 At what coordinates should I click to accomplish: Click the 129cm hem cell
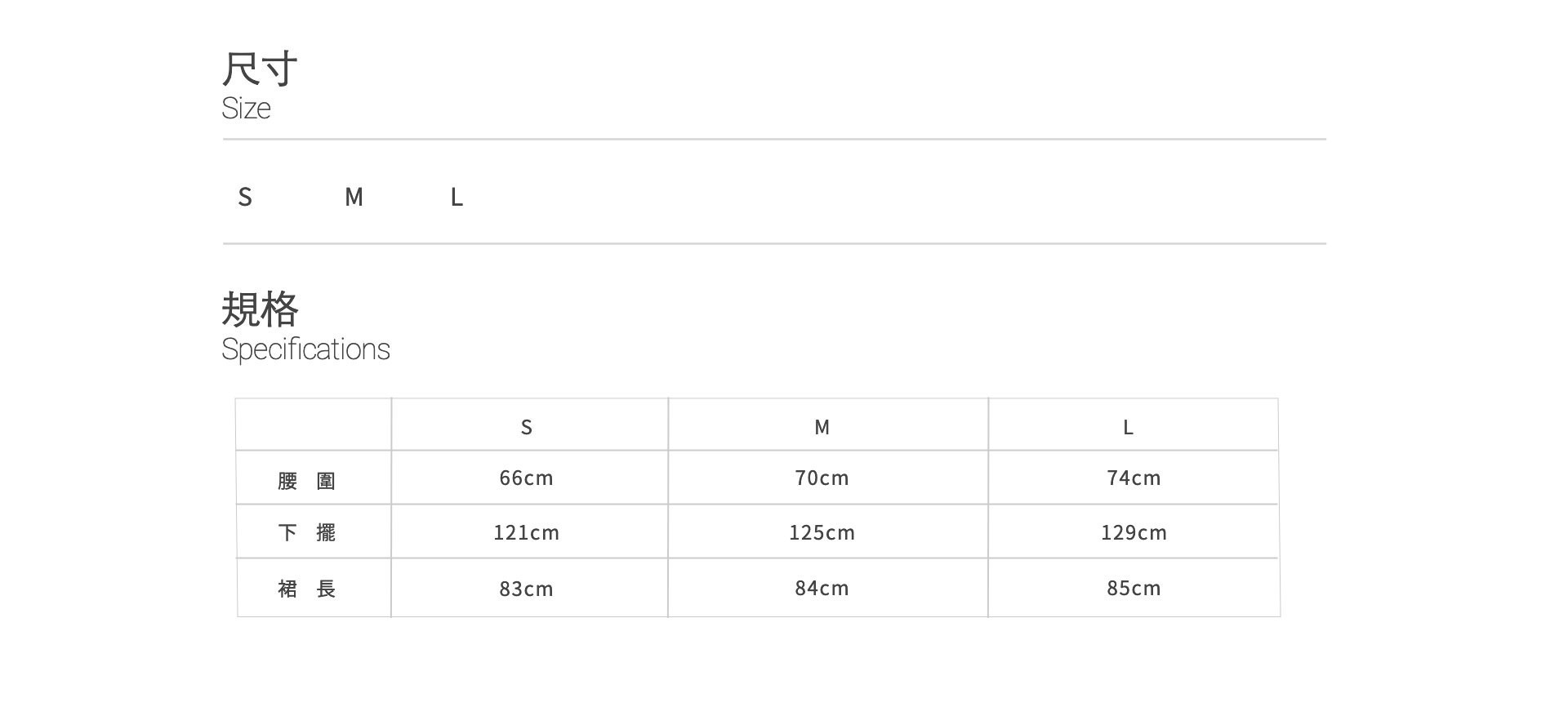(x=1134, y=532)
